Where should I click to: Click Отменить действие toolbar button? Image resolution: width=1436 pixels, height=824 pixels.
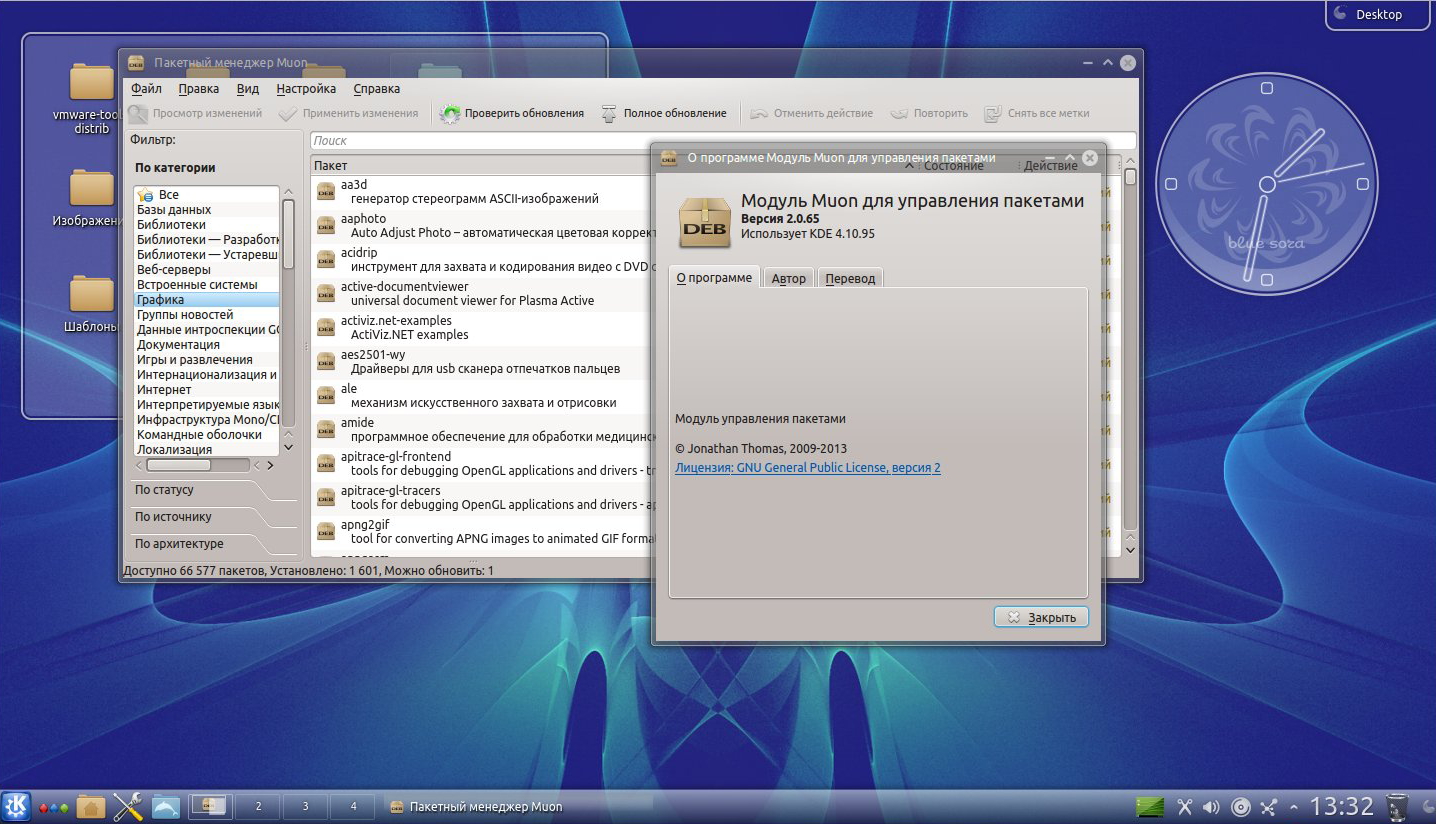pos(811,114)
